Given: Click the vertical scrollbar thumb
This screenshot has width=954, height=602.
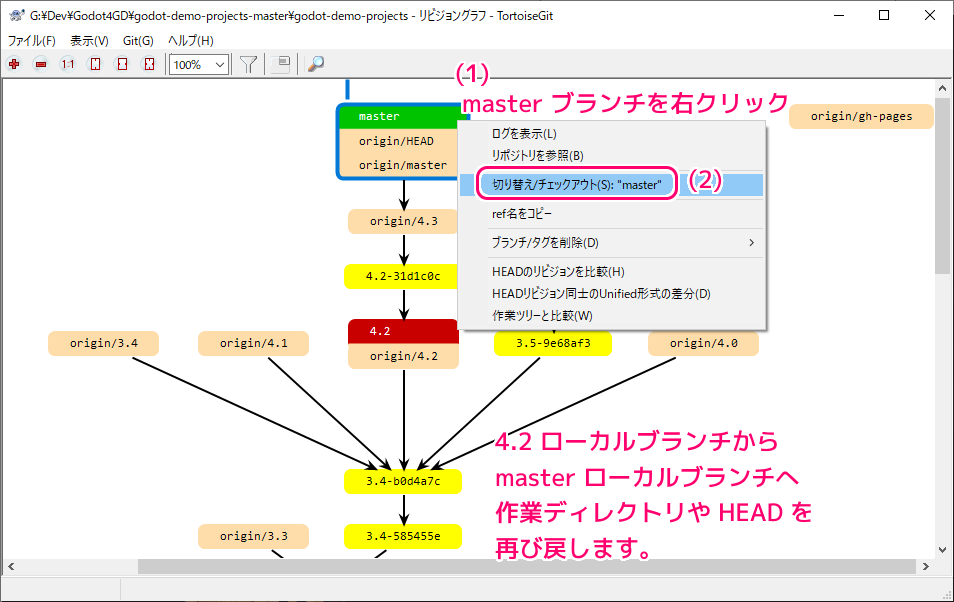Looking at the screenshot, I should coord(942,186).
